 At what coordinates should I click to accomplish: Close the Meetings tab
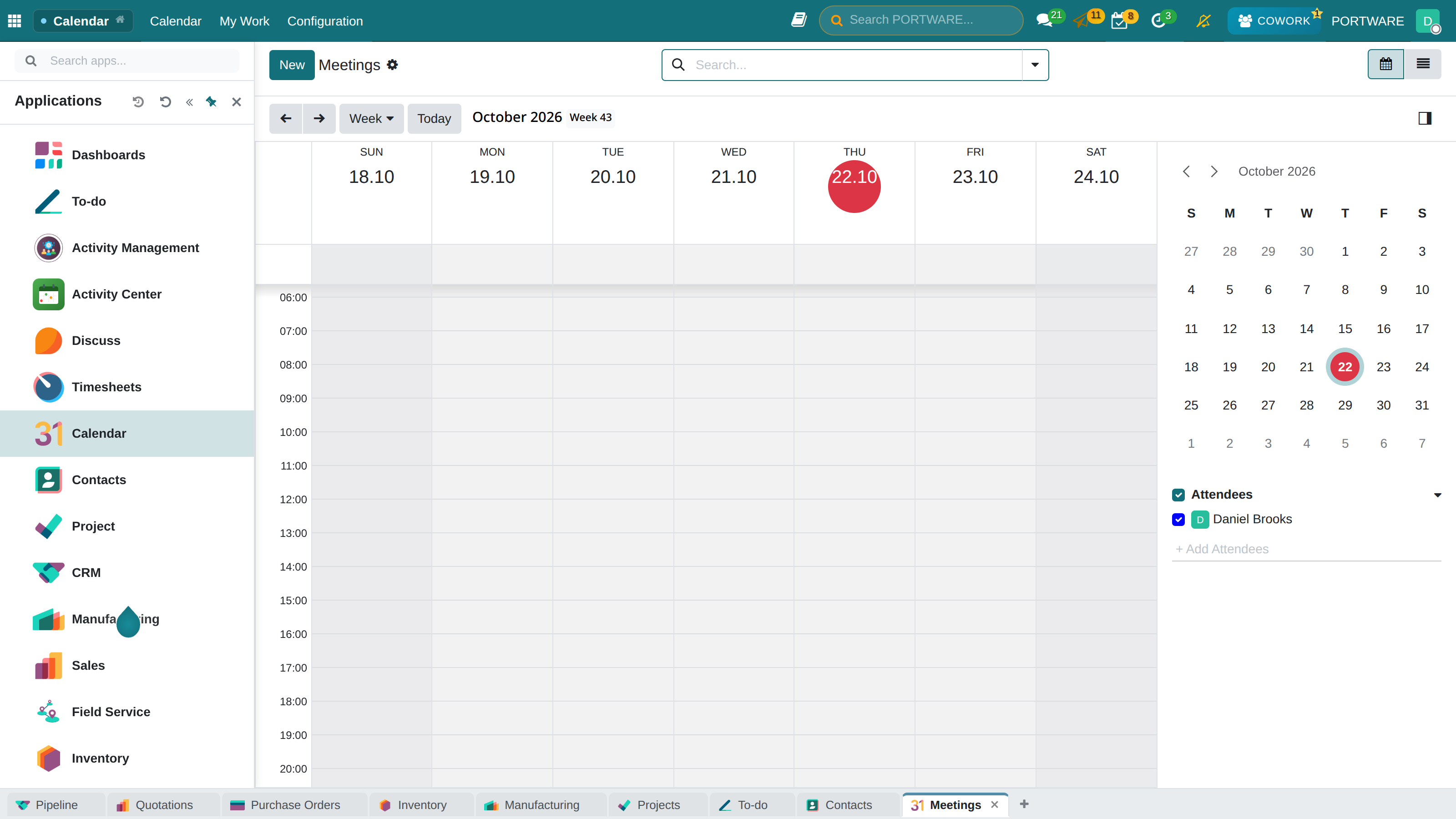pos(995,804)
